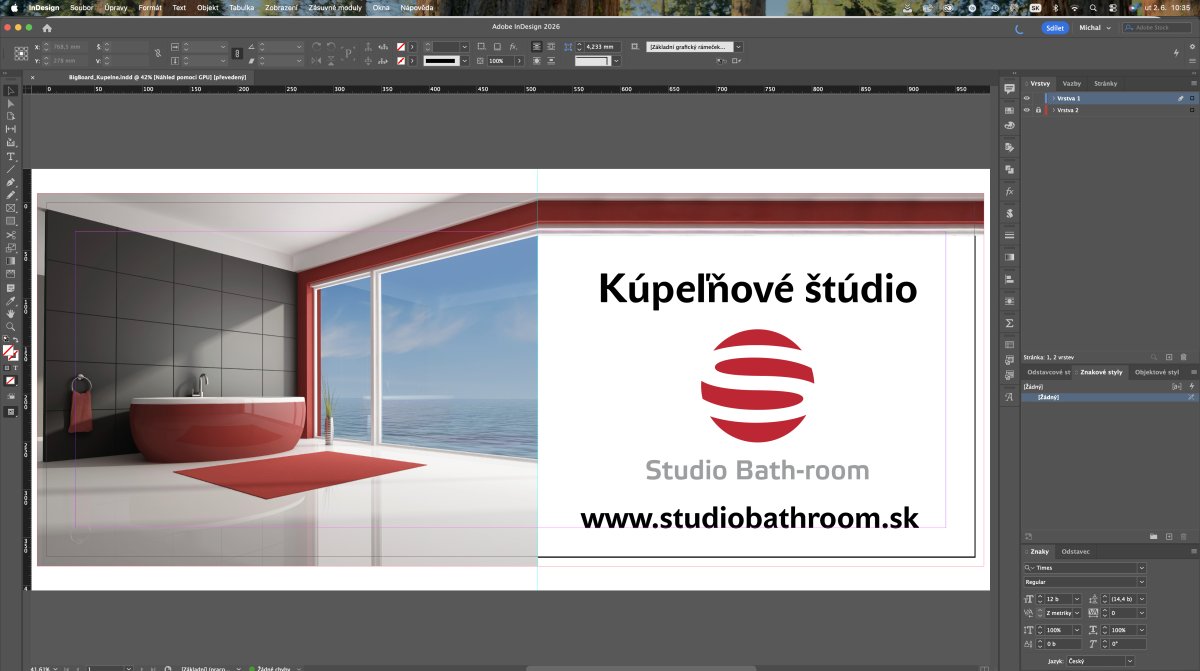Click the 4,233 mm value field
The image size is (1200, 671).
click(x=602, y=47)
